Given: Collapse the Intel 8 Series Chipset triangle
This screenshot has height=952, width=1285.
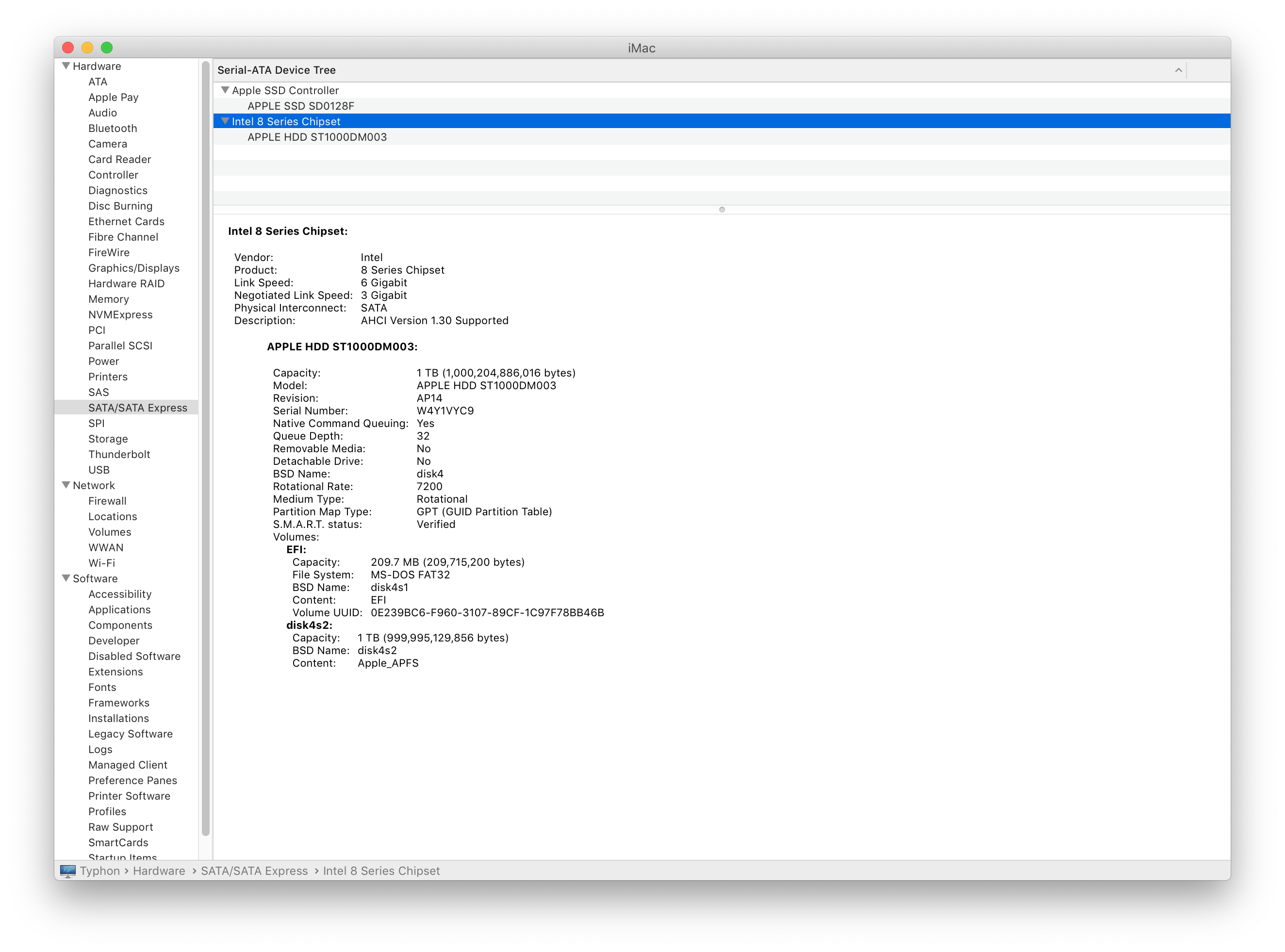Looking at the screenshot, I should pyautogui.click(x=225, y=121).
